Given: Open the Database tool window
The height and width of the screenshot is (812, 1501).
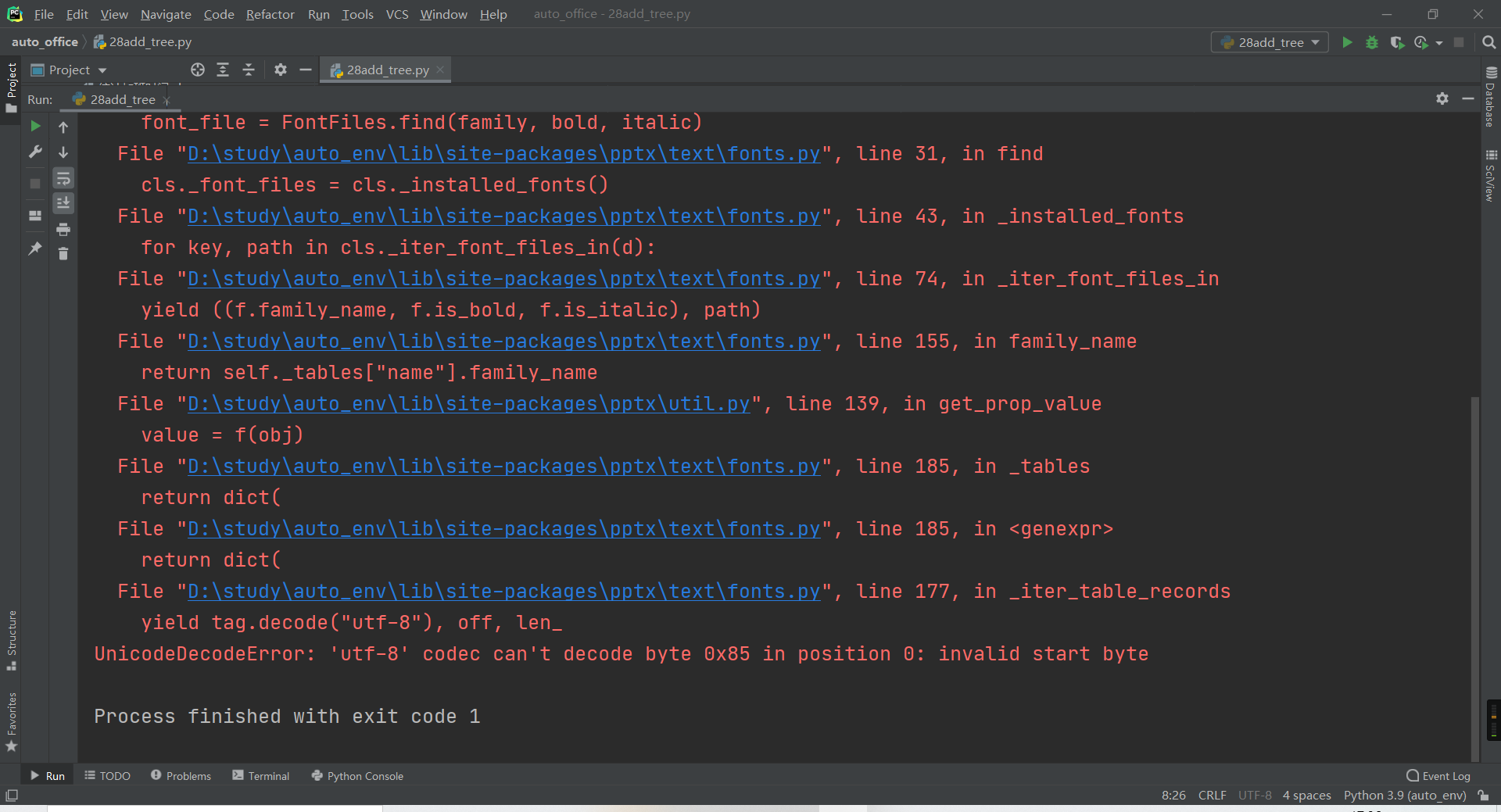Looking at the screenshot, I should pos(1491,97).
